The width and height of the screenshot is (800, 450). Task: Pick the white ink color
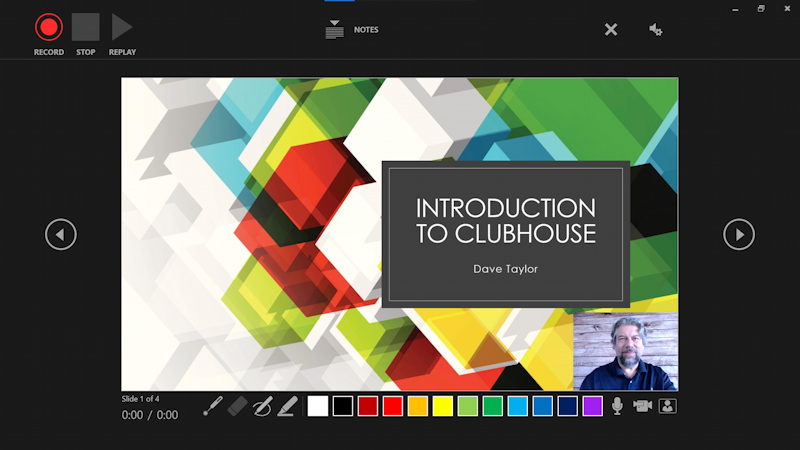(317, 406)
